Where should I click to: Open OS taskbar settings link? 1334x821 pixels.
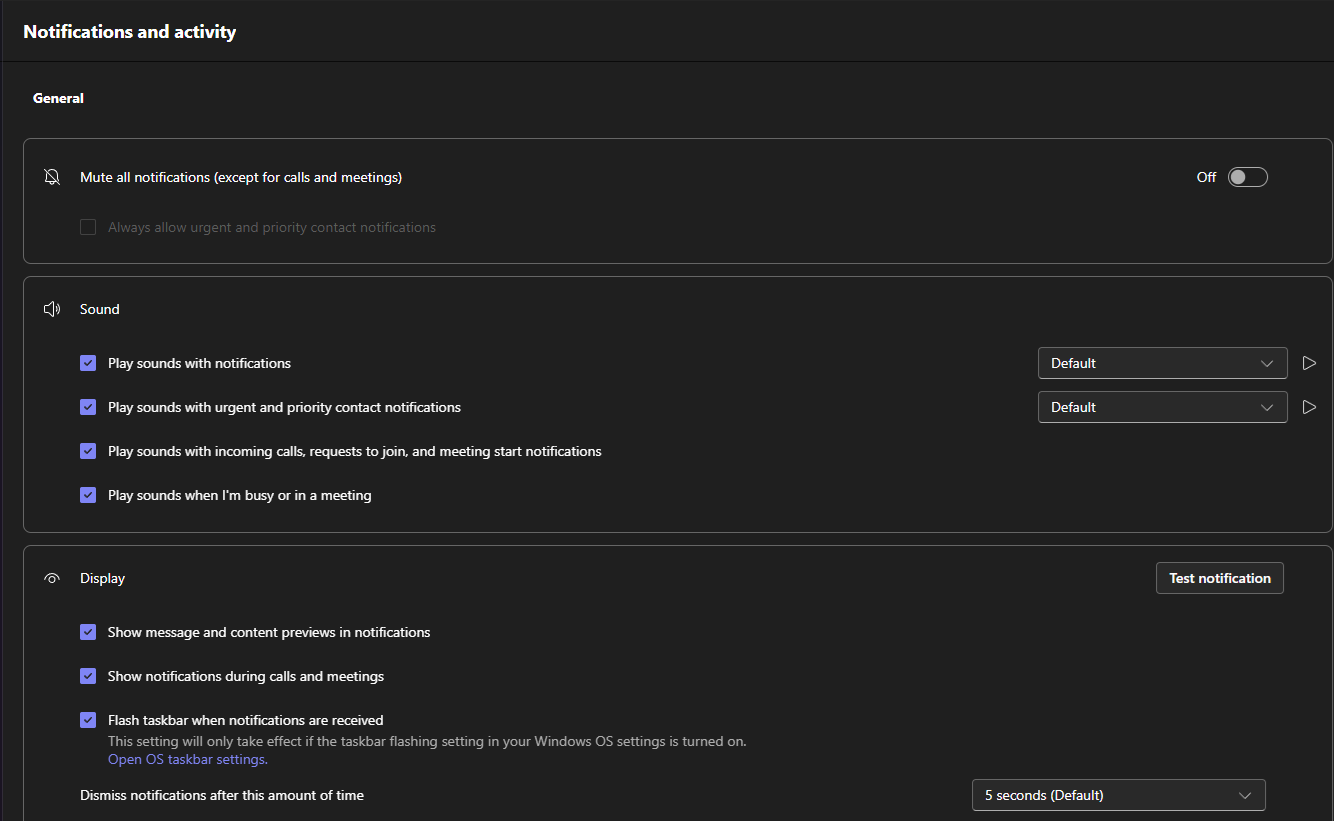tap(188, 759)
